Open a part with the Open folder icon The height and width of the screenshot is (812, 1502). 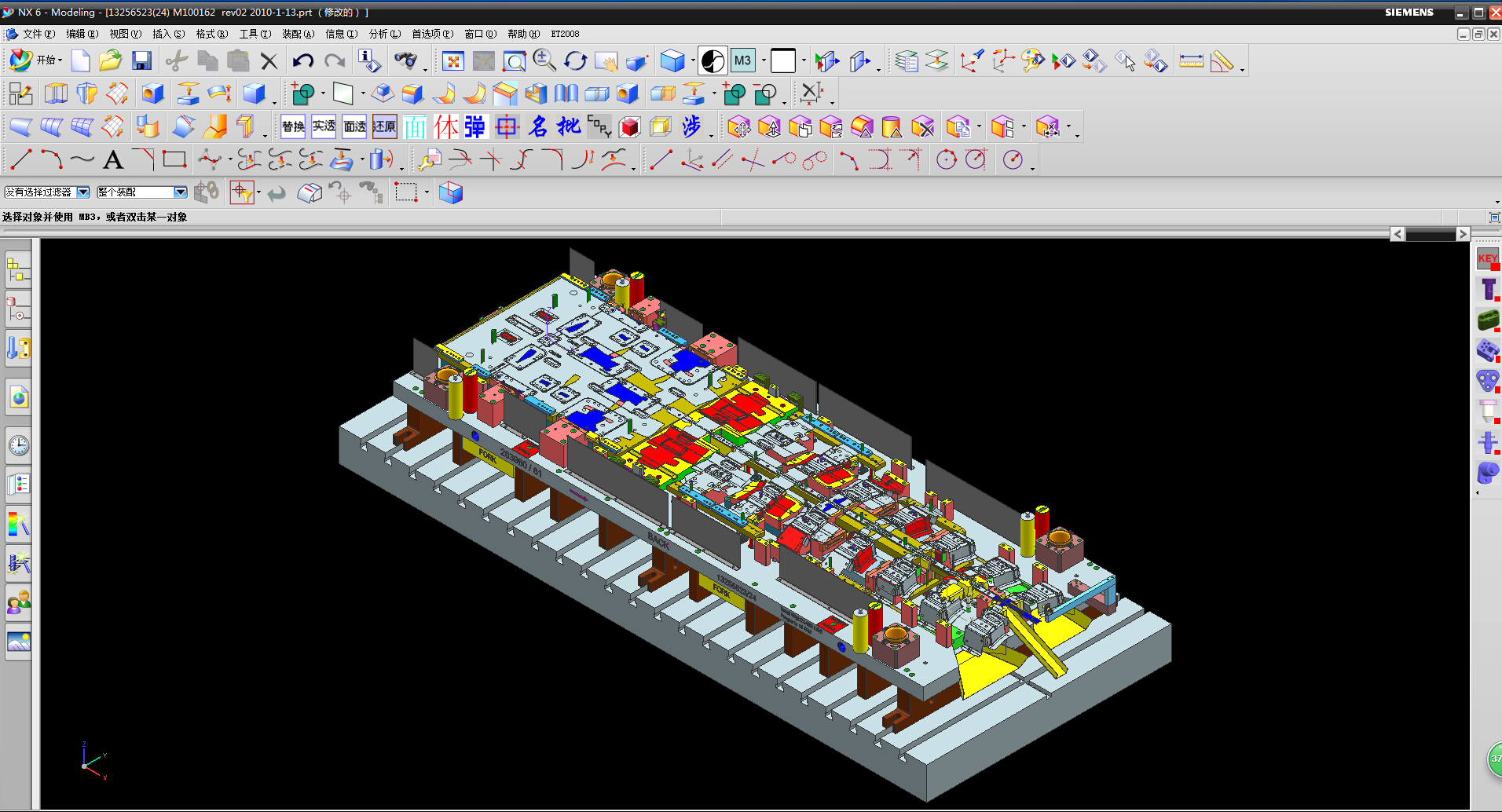(110, 60)
